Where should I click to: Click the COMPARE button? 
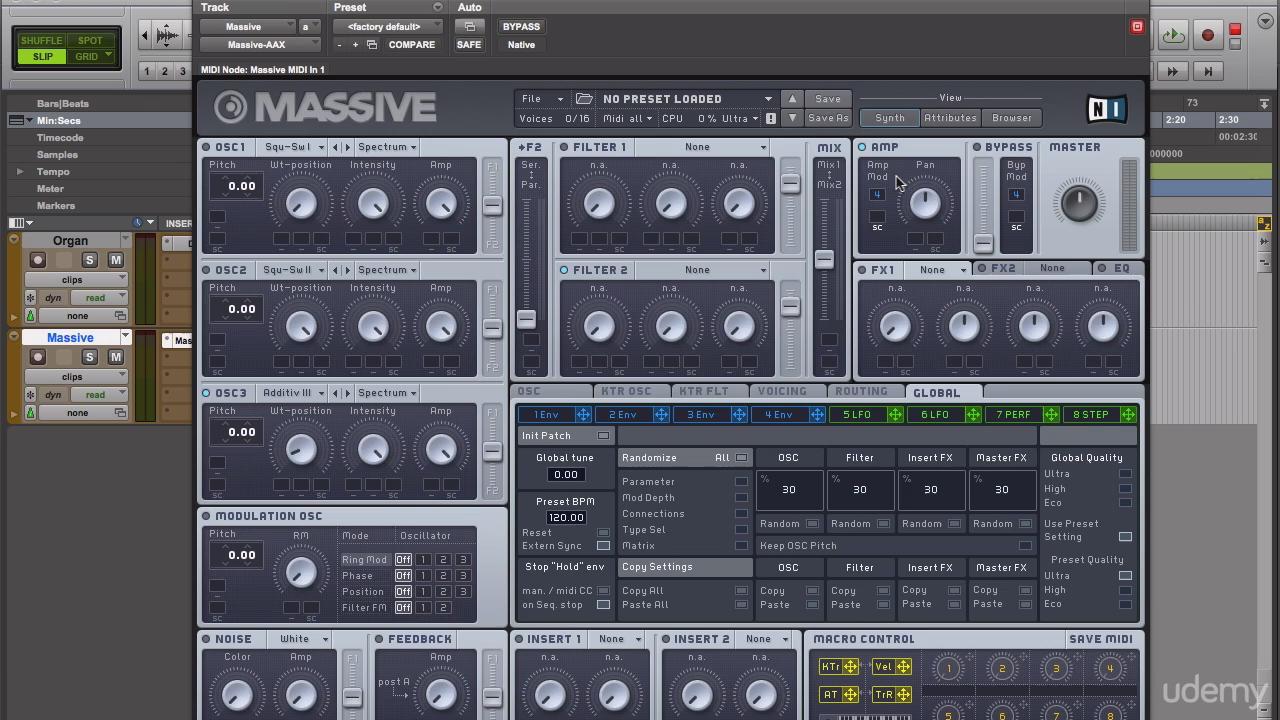[411, 44]
